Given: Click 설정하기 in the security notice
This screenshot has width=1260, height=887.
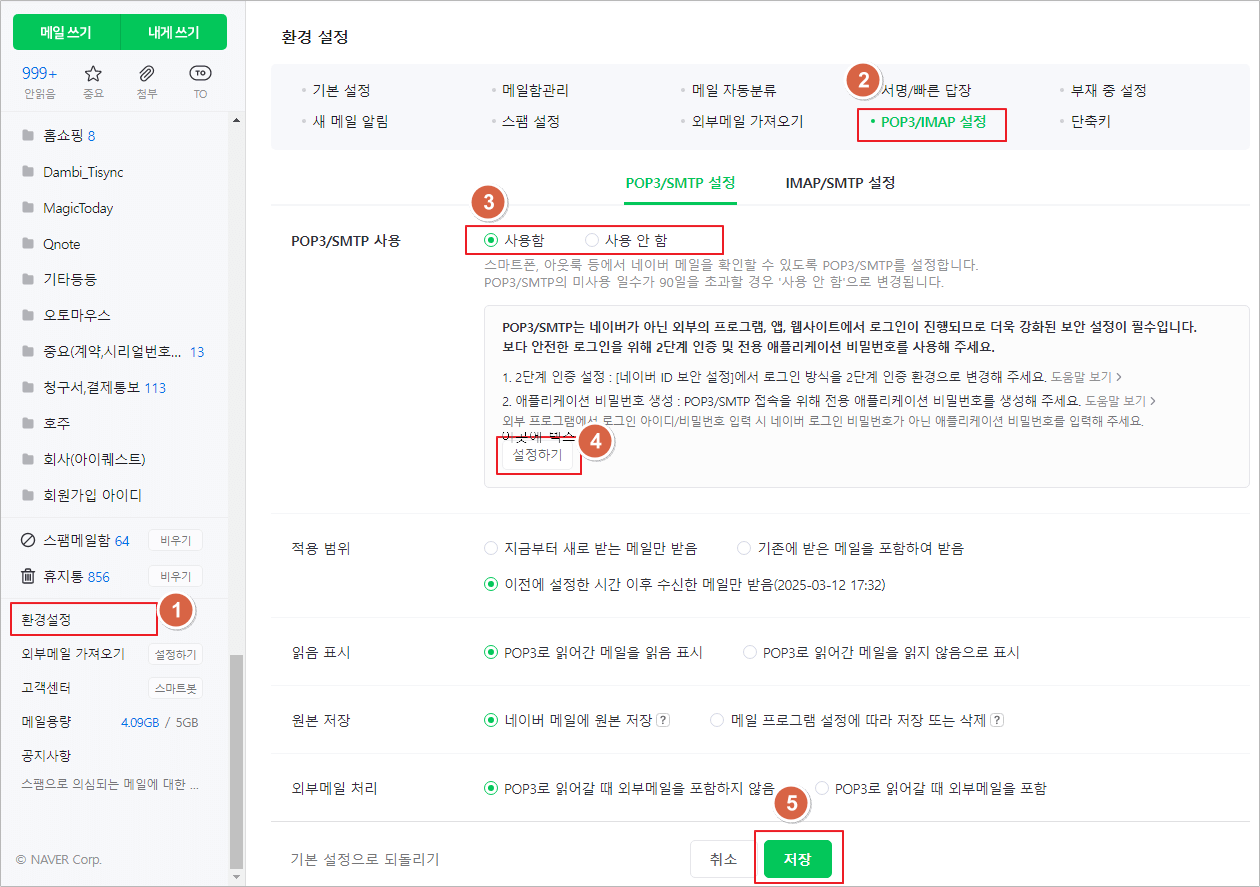Looking at the screenshot, I should click(537, 454).
